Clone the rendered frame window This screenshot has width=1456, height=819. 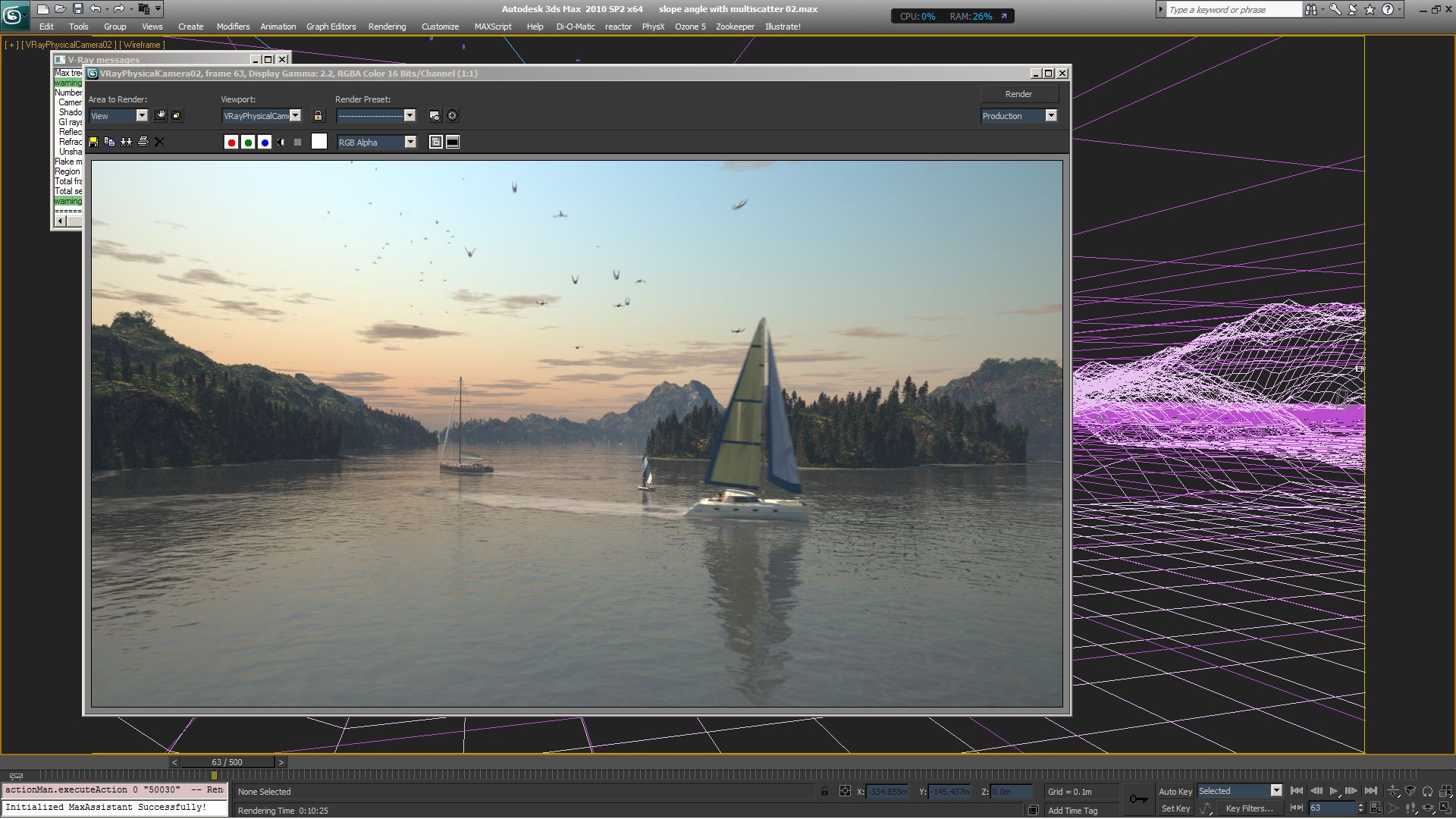pos(126,142)
